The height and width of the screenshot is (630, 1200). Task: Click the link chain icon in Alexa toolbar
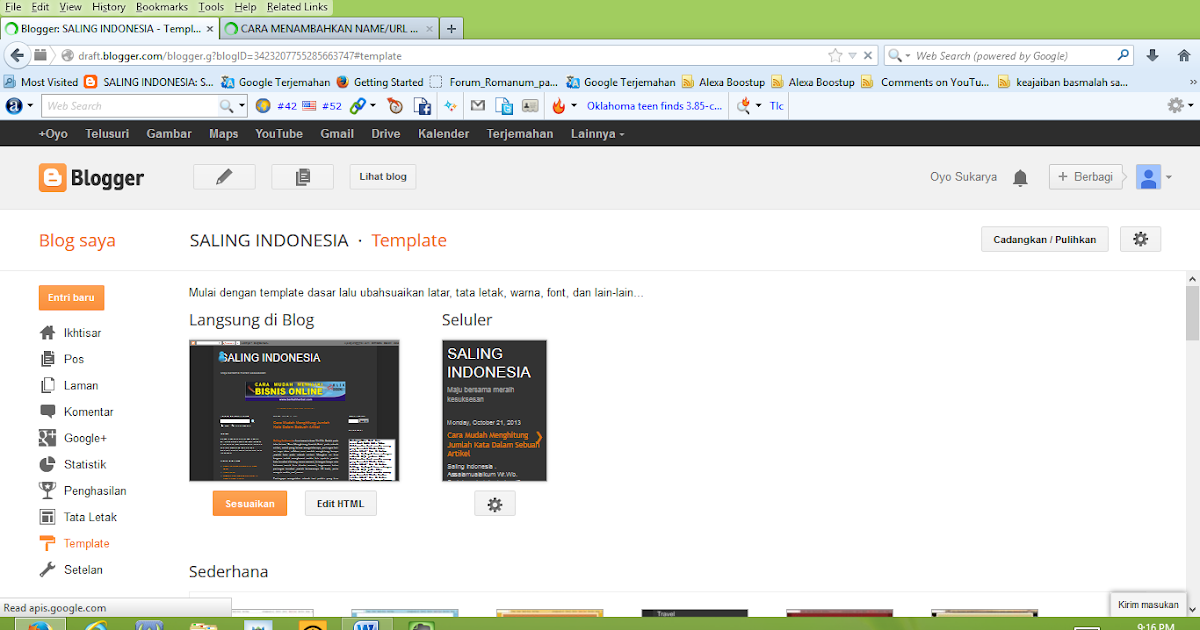358,105
